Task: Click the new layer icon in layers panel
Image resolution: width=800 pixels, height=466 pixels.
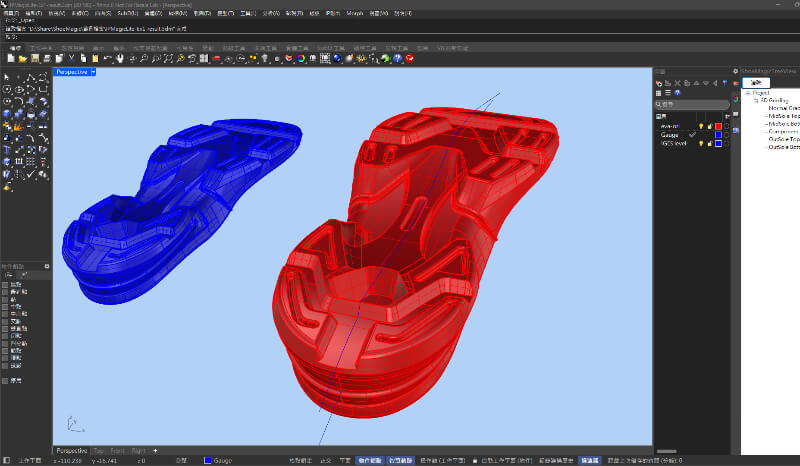Action: click(659, 82)
